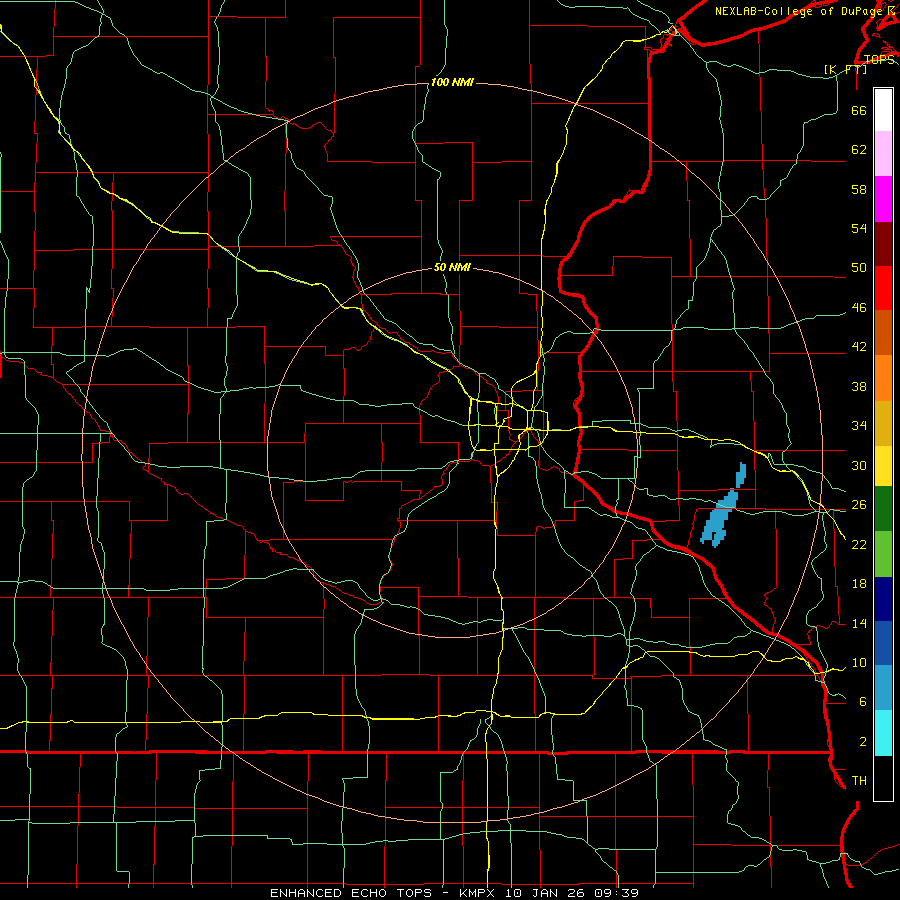
Task: Click the light pink swatch in the scale
Action: tap(883, 153)
